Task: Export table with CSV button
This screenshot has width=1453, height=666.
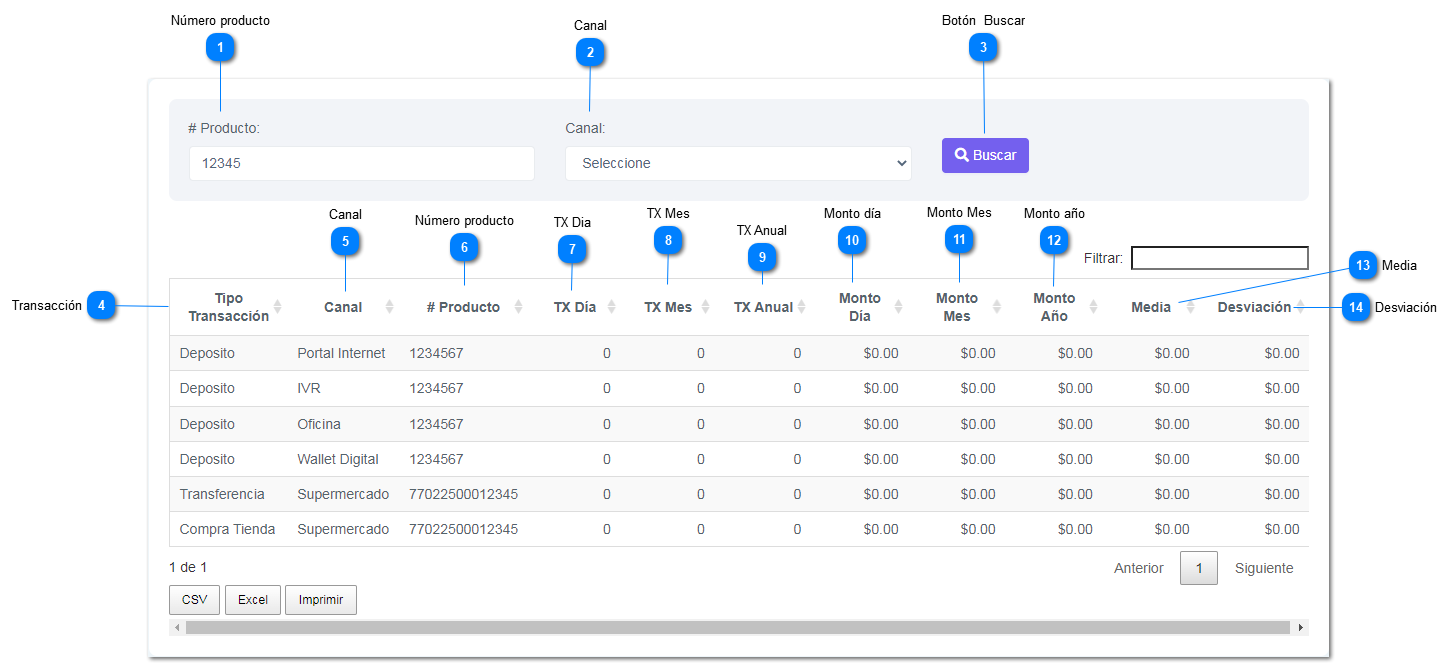Action: click(194, 600)
